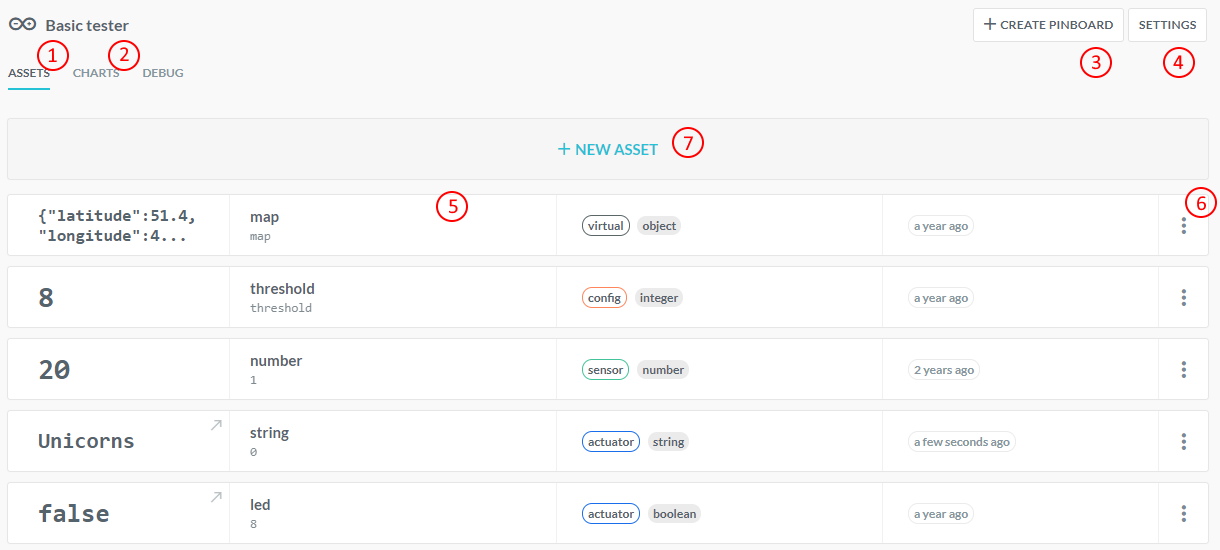Switch to the Charts tab
Screen dimensions: 1220x550
coord(96,73)
